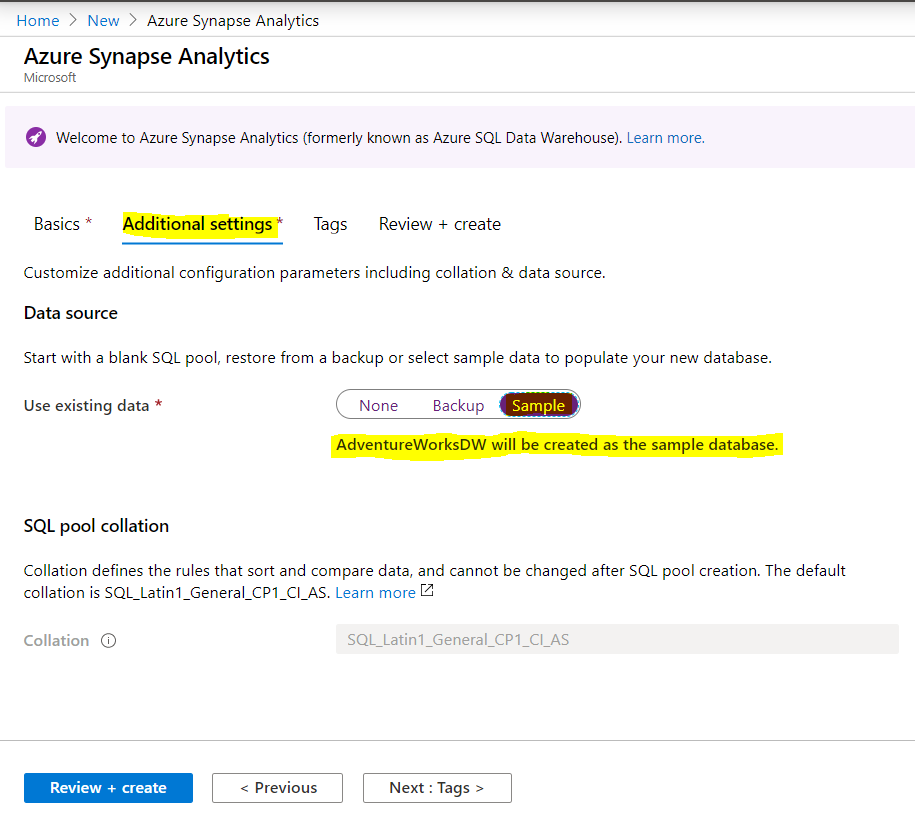This screenshot has height=830, width=915.
Task: Select None for Use existing data
Action: pos(378,405)
